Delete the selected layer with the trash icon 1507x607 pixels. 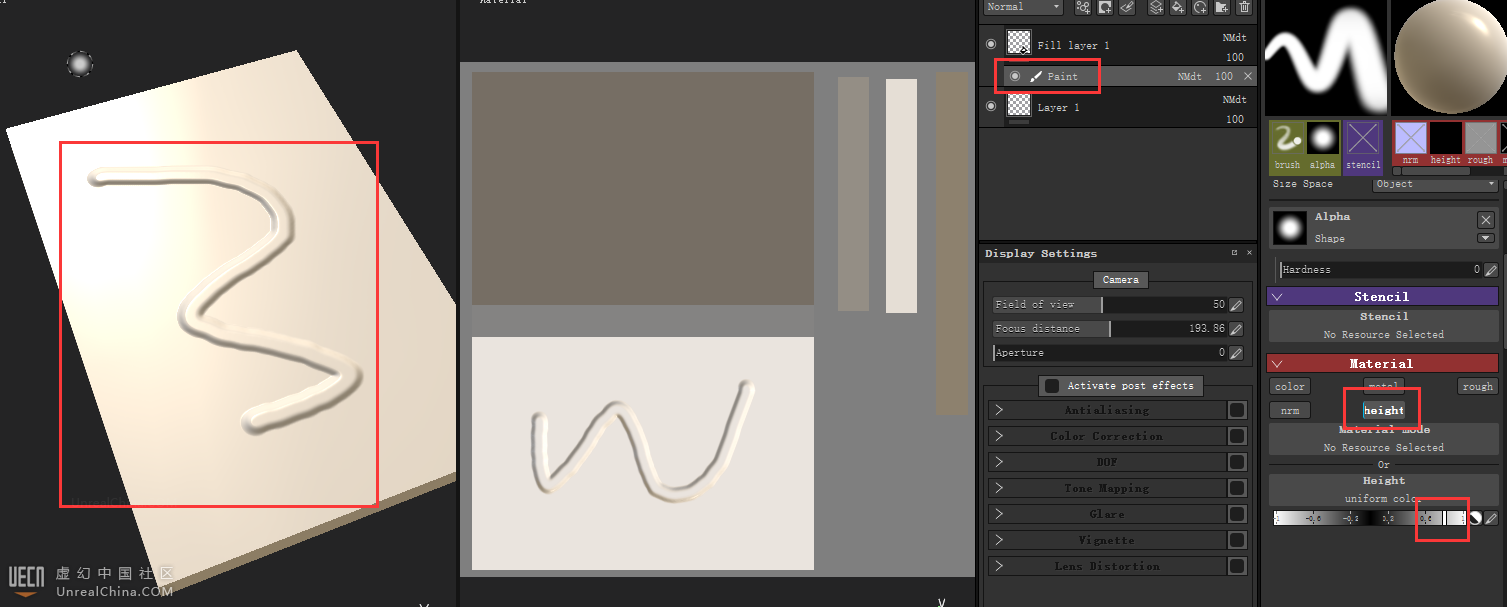[1244, 7]
